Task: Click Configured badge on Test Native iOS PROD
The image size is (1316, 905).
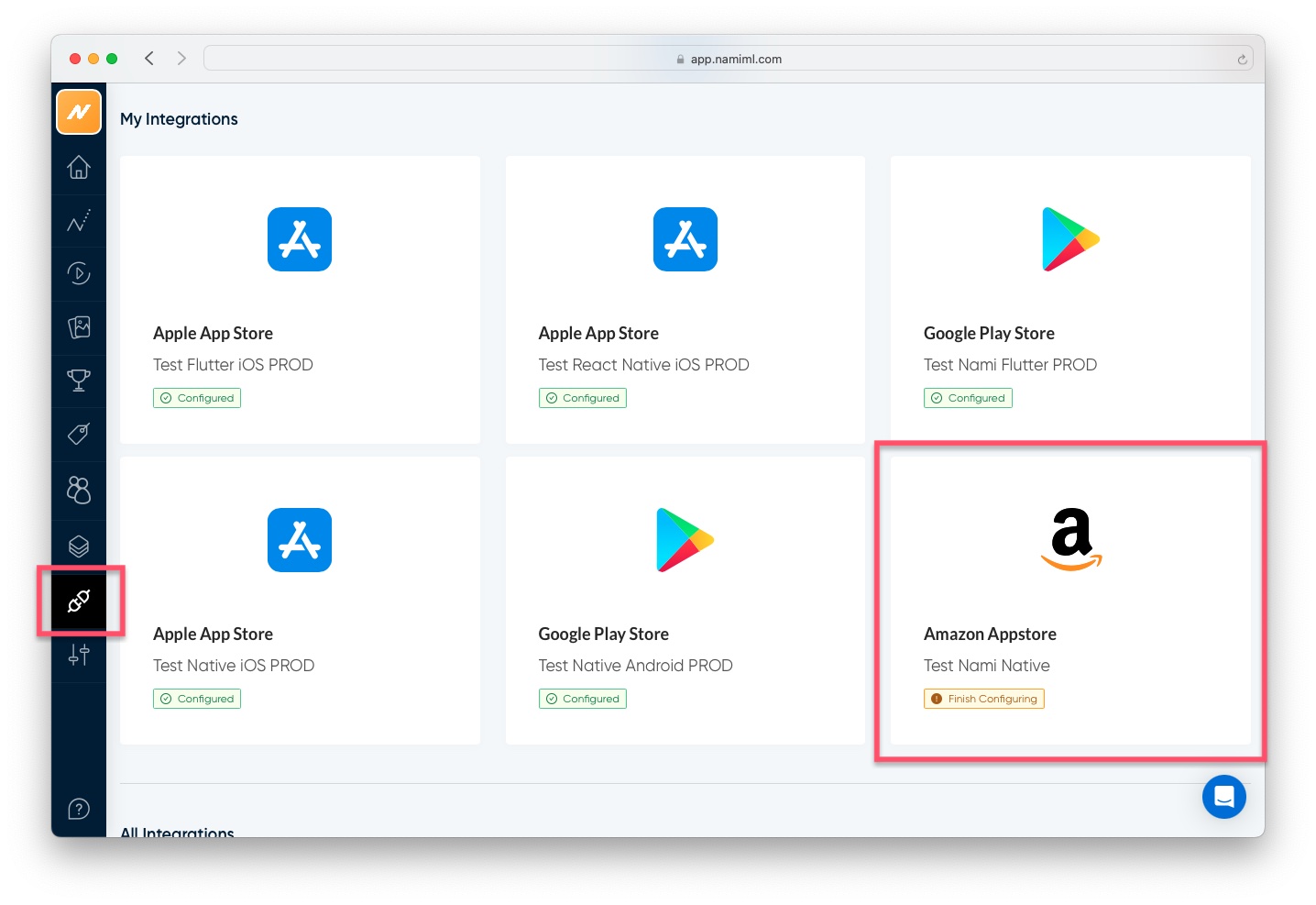Action: point(197,699)
